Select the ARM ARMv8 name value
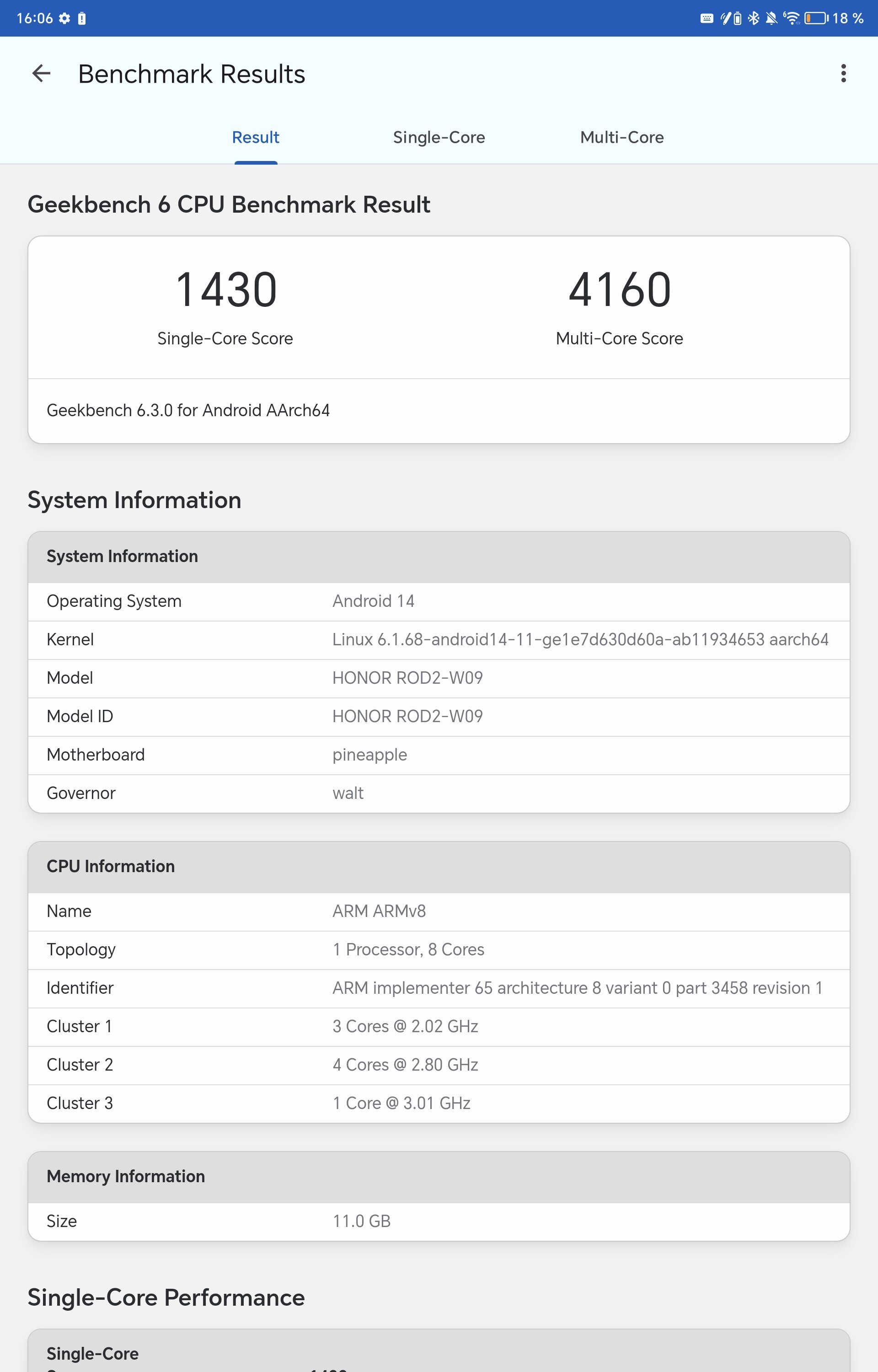Screen dimensions: 878x1372 click(379, 911)
